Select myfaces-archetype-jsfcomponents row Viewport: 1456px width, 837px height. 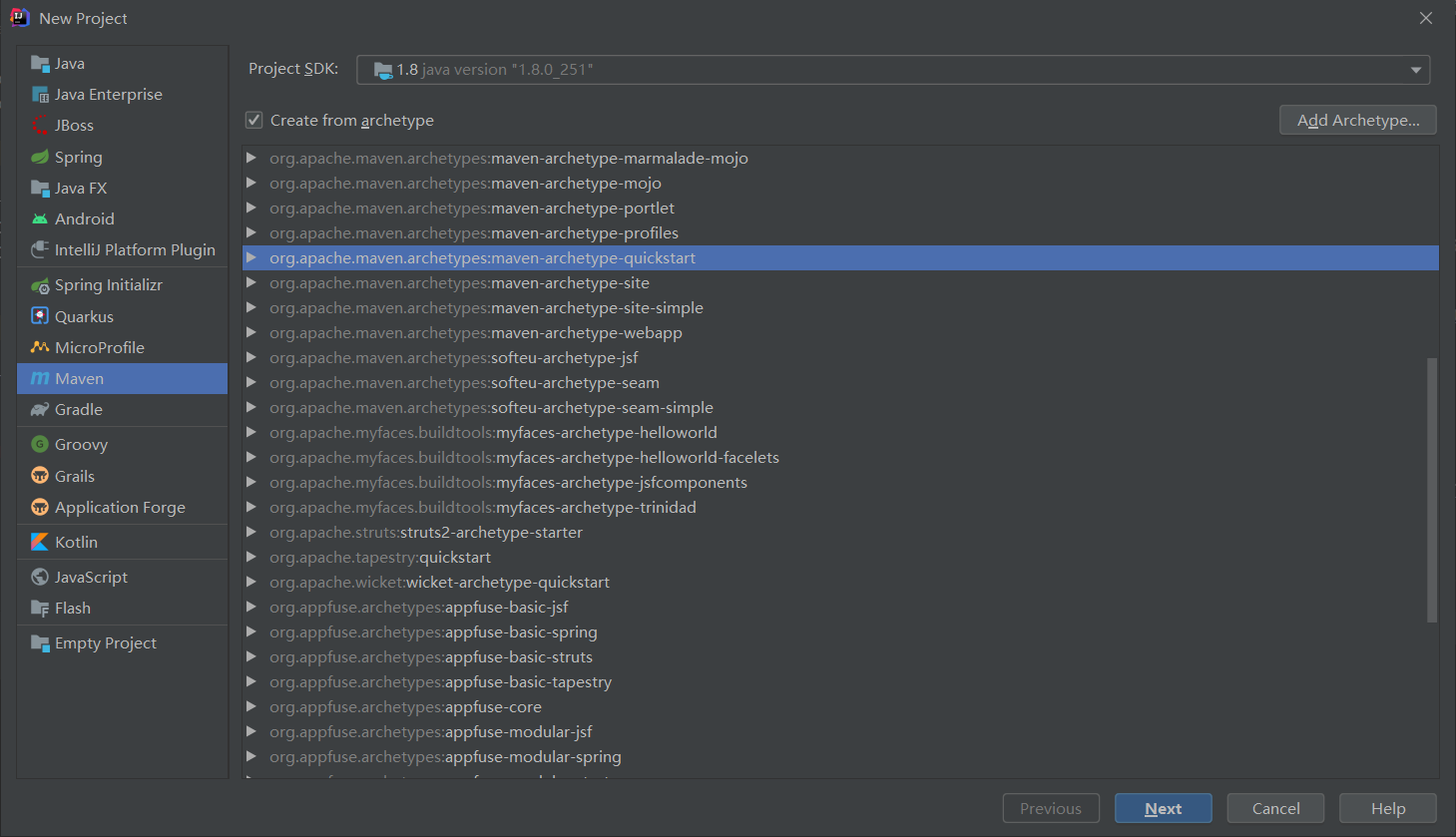tap(840, 482)
